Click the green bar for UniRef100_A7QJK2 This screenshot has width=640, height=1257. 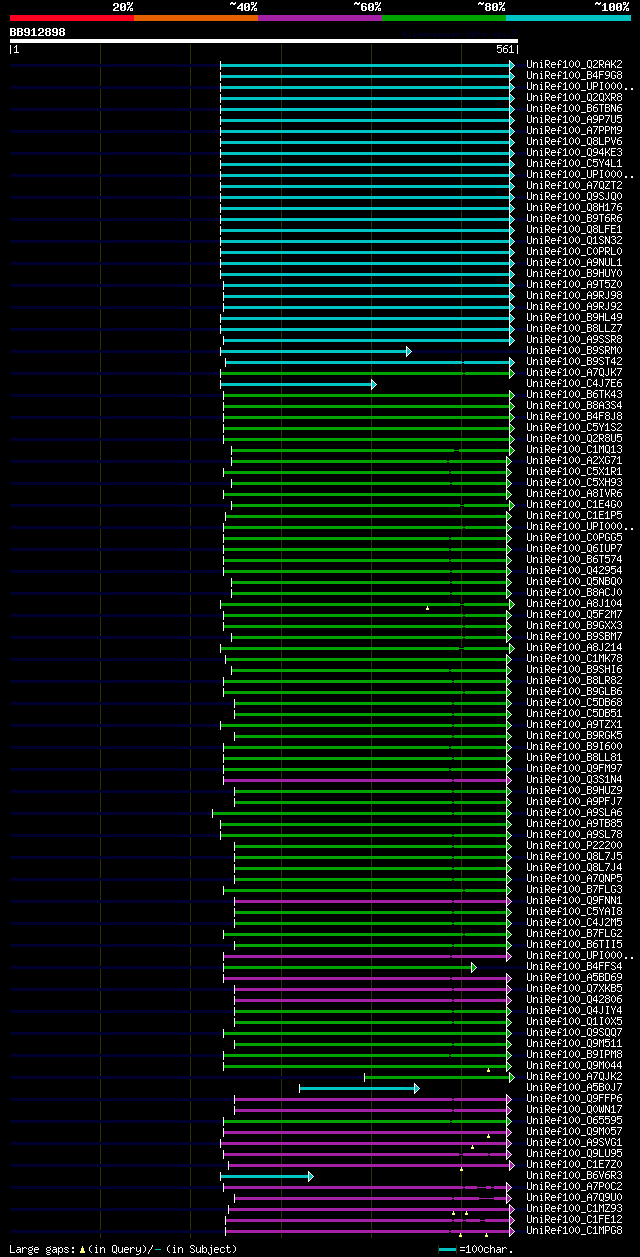click(439, 1077)
